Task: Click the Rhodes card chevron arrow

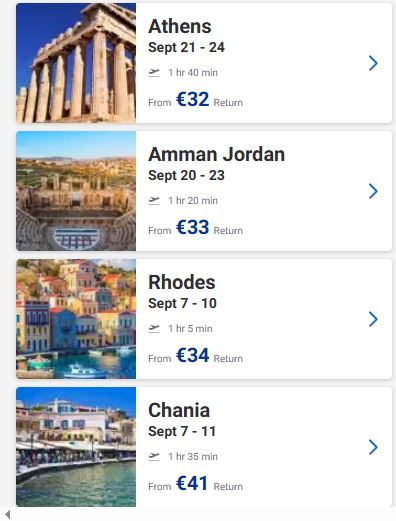Action: click(x=373, y=319)
